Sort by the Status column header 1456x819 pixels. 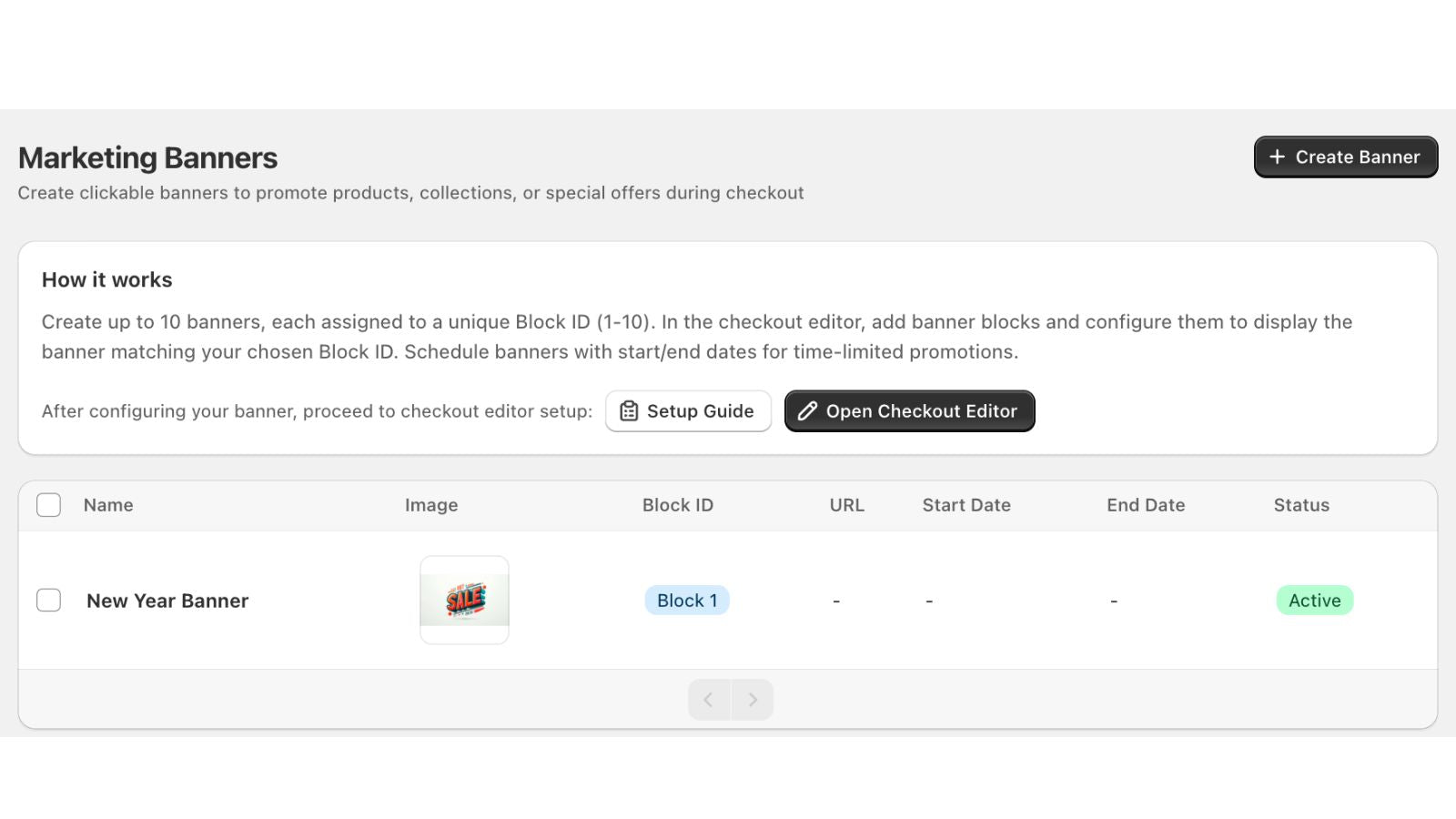pyautogui.click(x=1301, y=505)
